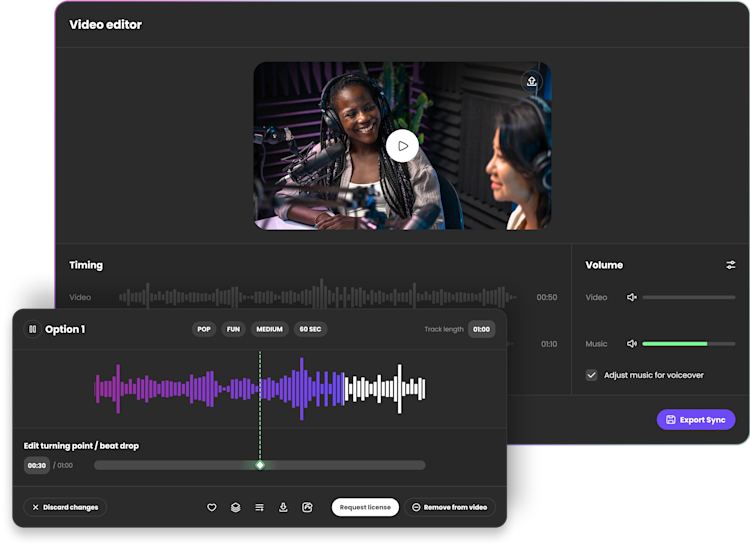Click Request license button

[365, 507]
